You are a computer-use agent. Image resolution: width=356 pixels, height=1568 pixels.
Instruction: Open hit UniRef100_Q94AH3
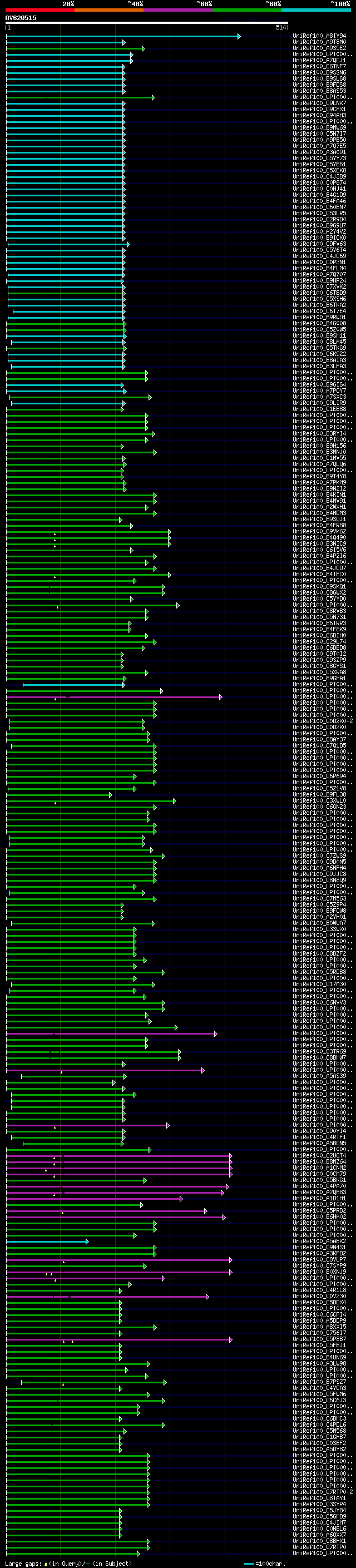click(x=319, y=116)
